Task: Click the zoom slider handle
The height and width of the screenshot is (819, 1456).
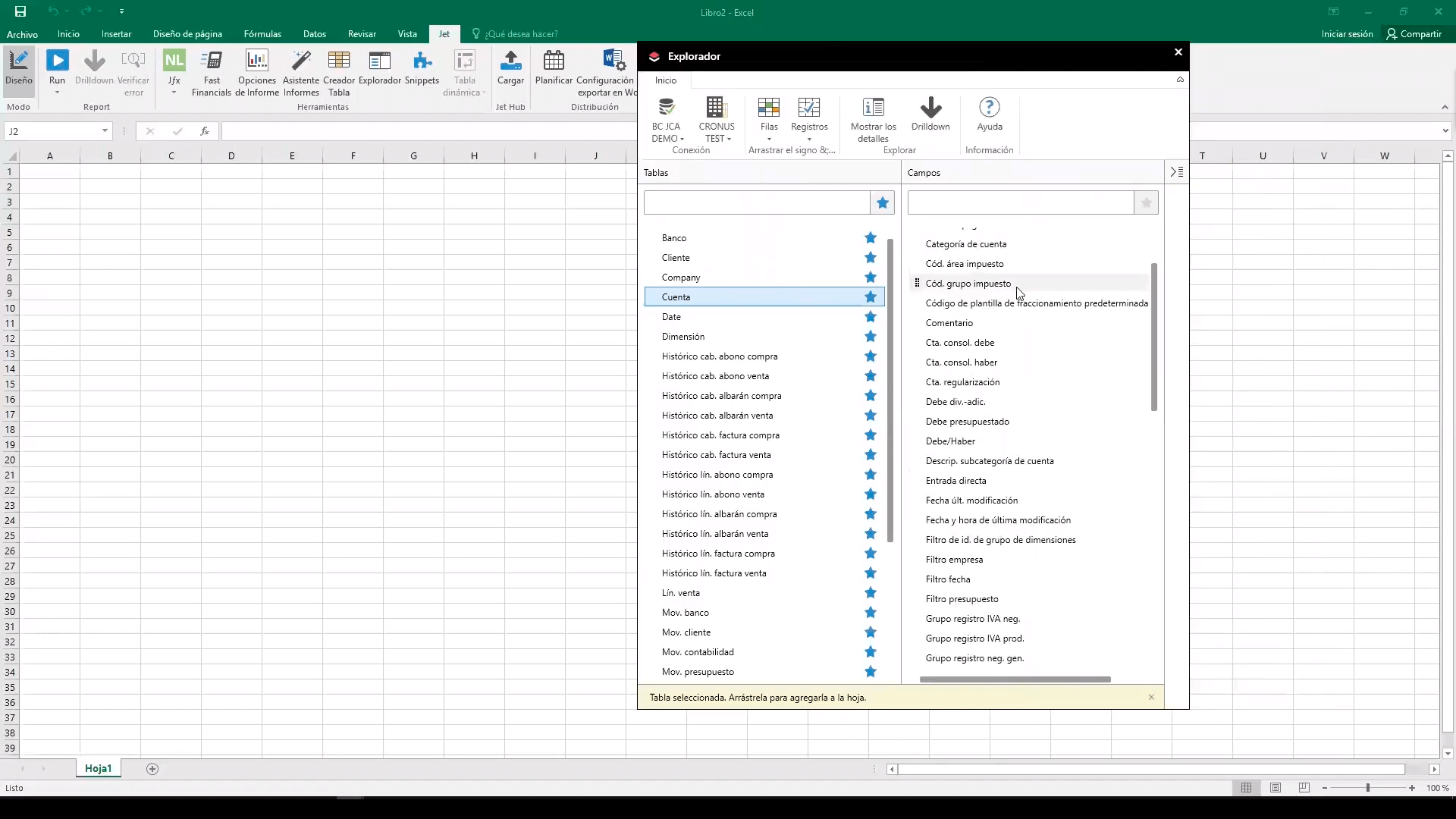Action: pyautogui.click(x=1367, y=788)
